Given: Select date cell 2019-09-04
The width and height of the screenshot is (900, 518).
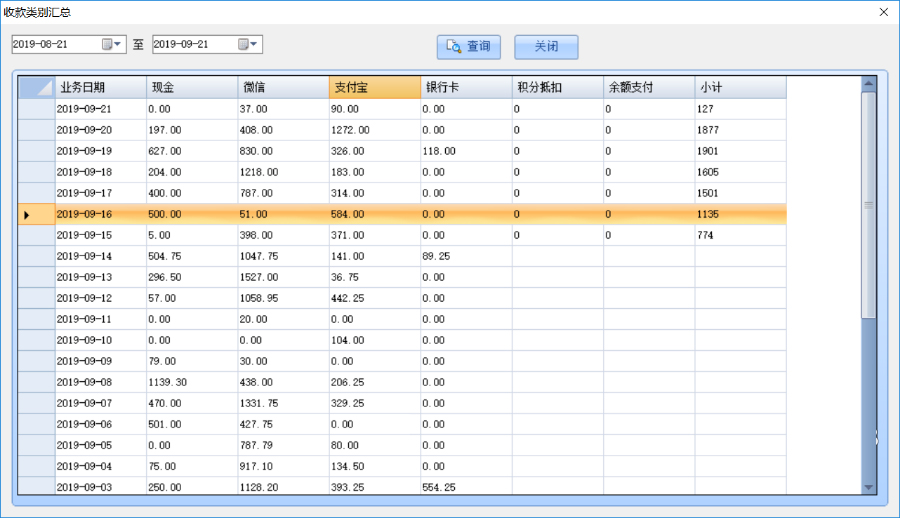Looking at the screenshot, I should tap(100, 466).
